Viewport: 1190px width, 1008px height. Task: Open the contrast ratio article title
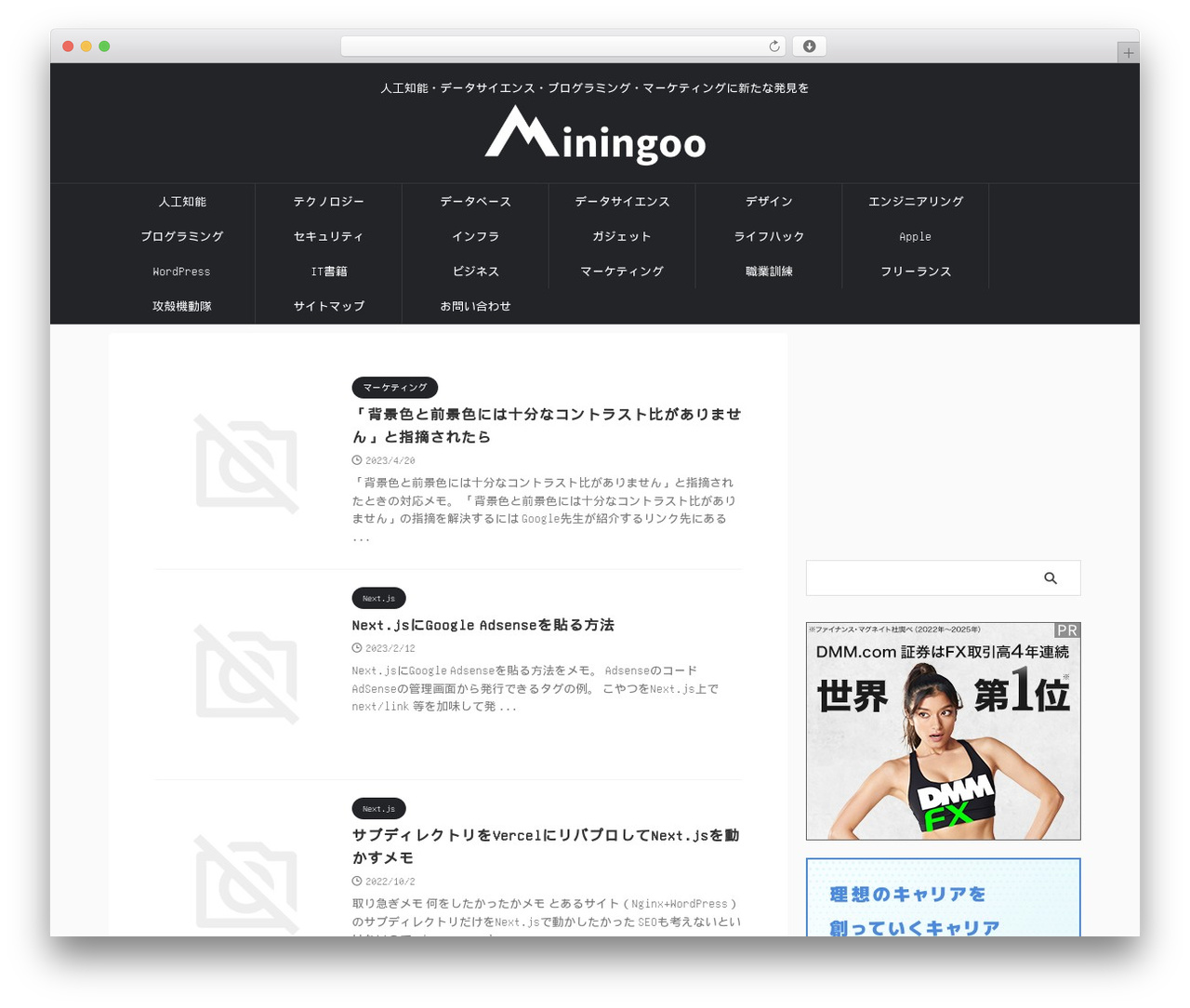(x=547, y=426)
